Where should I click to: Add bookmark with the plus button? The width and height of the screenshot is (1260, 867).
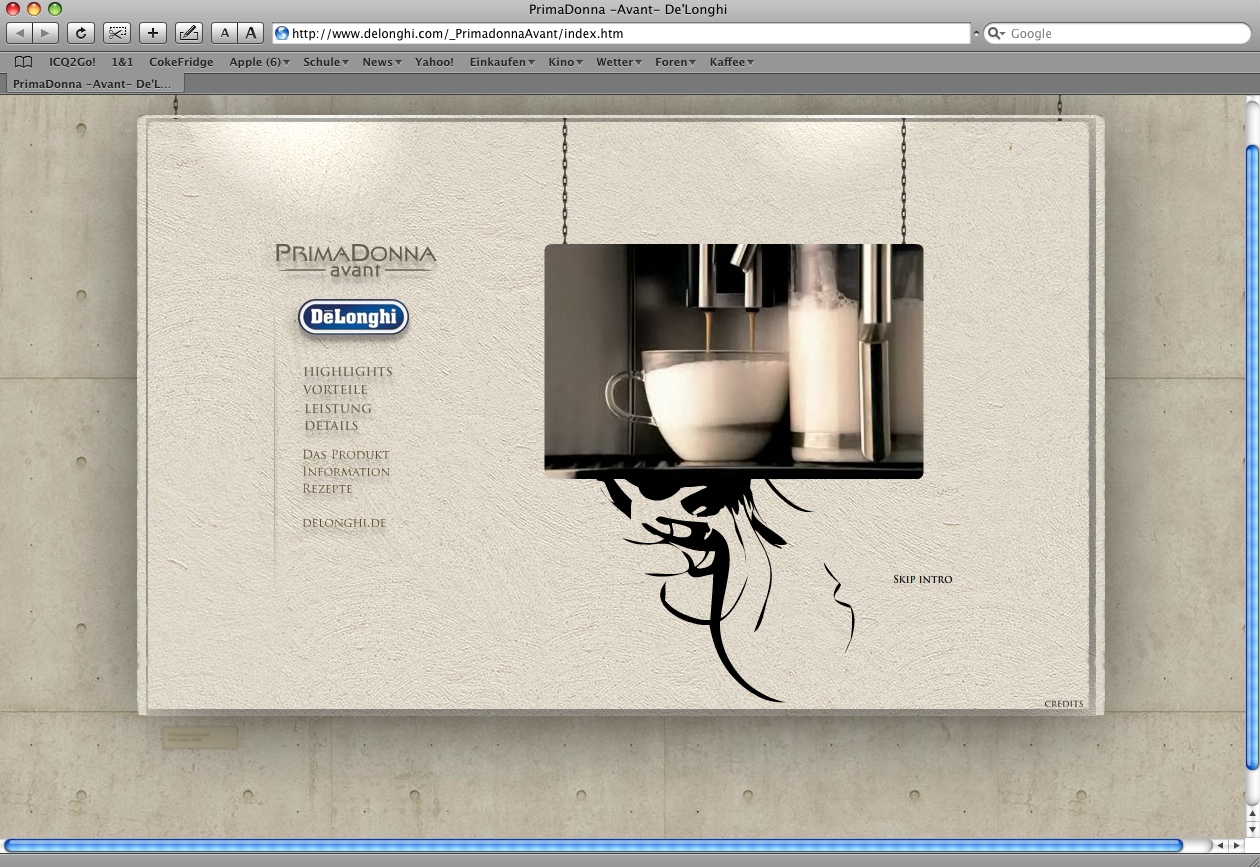(152, 33)
